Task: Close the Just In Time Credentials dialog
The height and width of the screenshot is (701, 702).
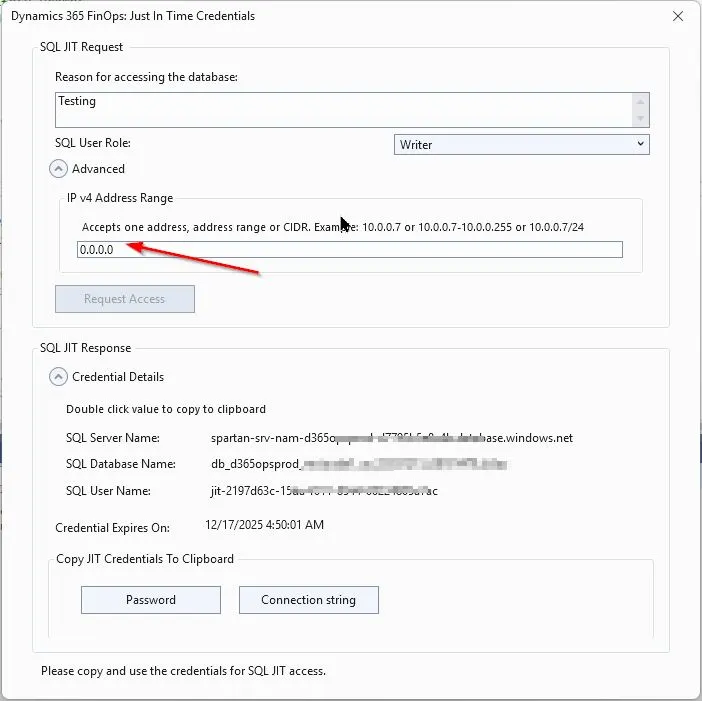Action: tap(677, 17)
